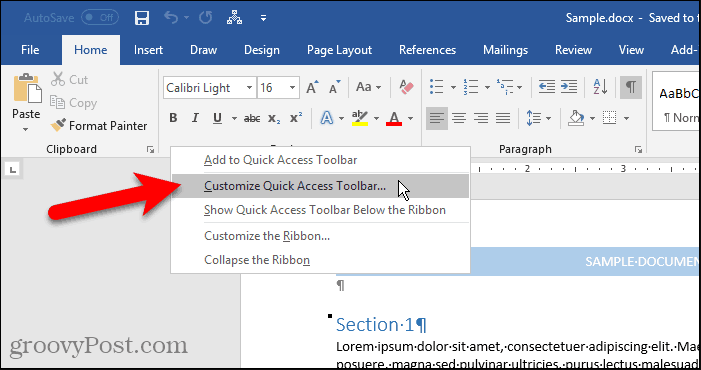Image resolution: width=701 pixels, height=370 pixels.
Task: Open the Paragraph dialog launcher
Action: [x=638, y=150]
